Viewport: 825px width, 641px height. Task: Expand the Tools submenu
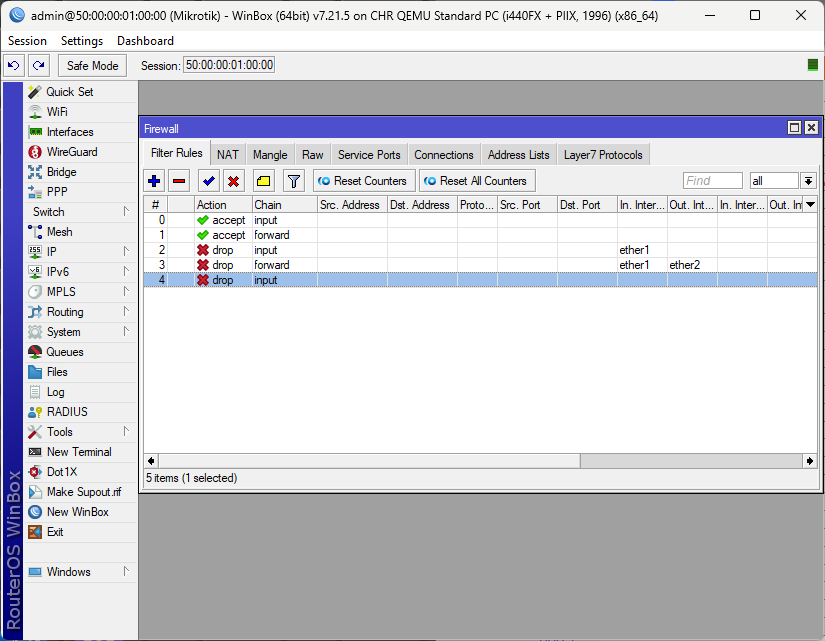tap(81, 432)
